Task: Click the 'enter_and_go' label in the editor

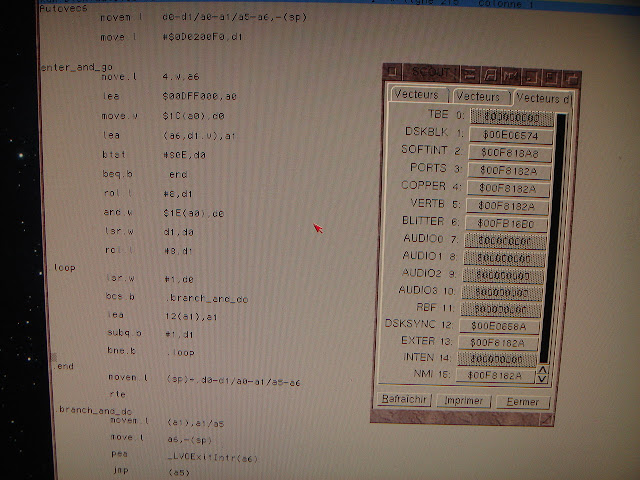Action: (x=76, y=67)
